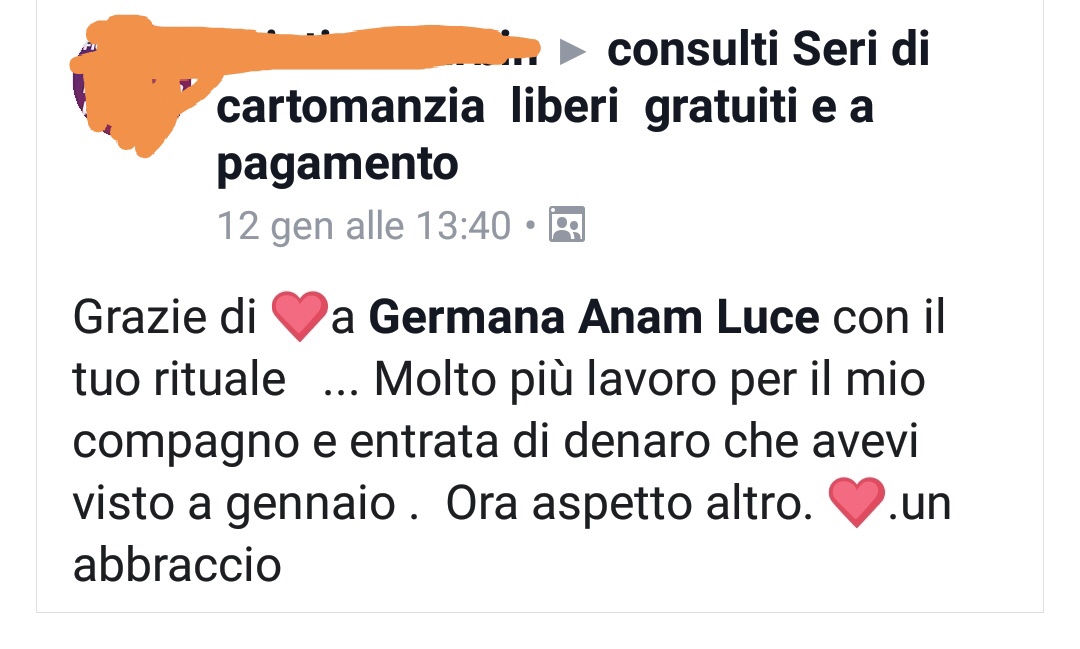Click the dot separator after the timestamp
This screenshot has height=649, width=1080.
click(530, 225)
